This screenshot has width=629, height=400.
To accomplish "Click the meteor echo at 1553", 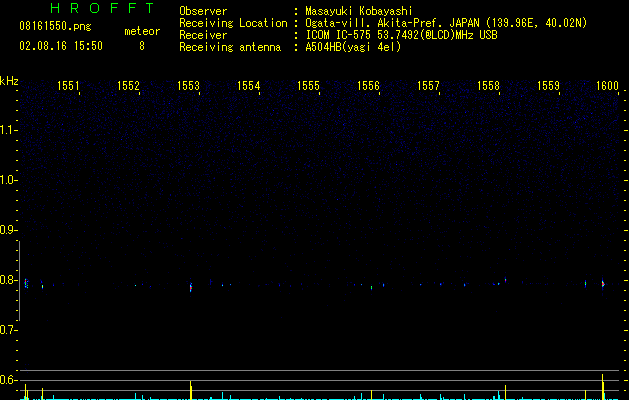I will click(191, 288).
